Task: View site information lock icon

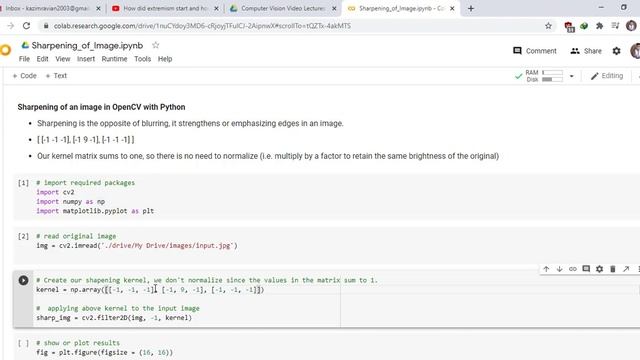Action: (x=46, y=26)
